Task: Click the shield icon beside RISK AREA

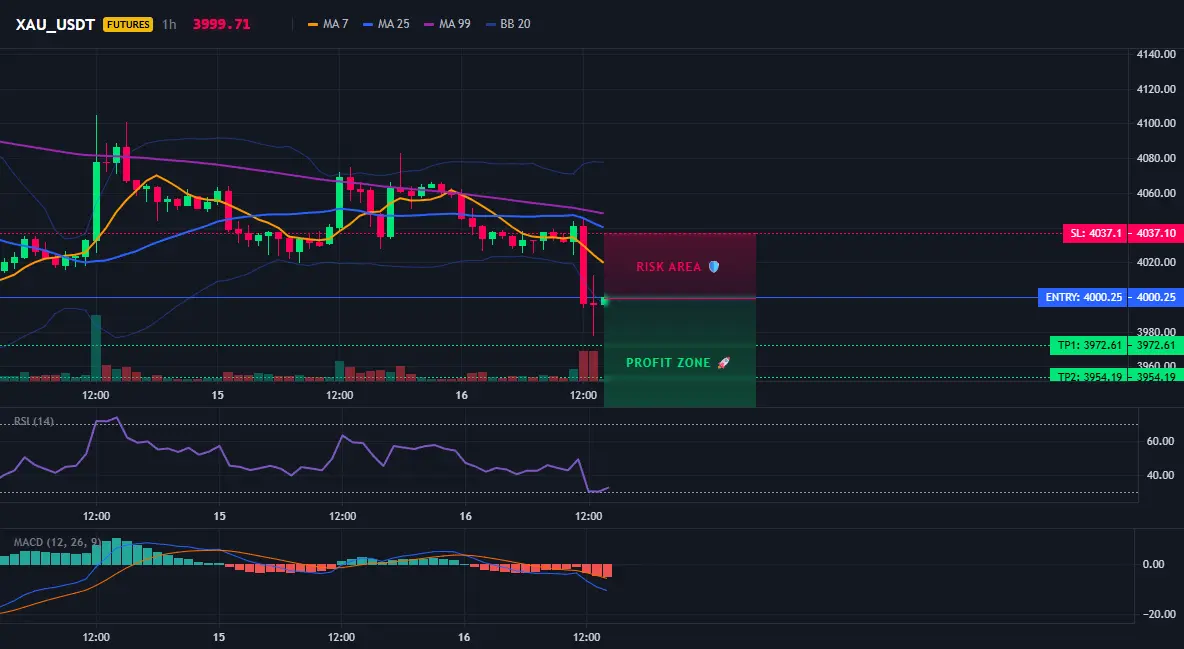Action: coord(714,267)
